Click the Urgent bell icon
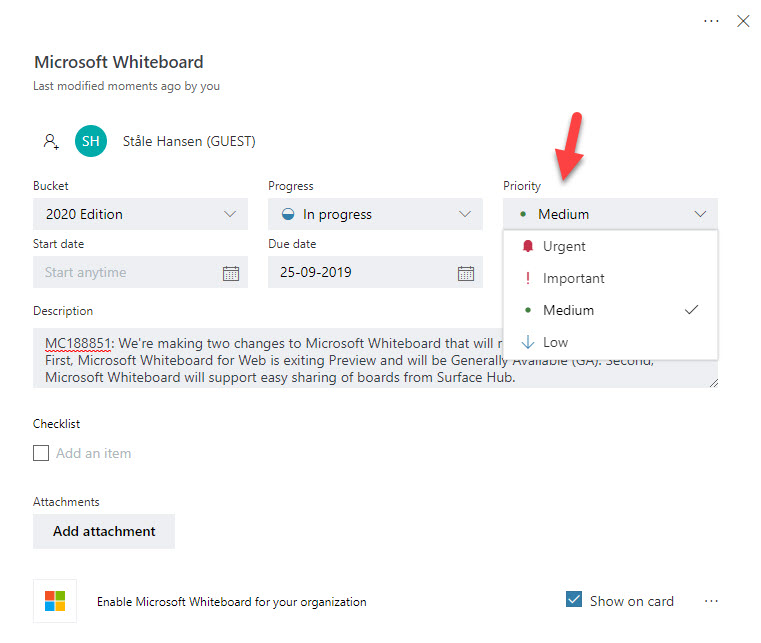 [x=527, y=247]
